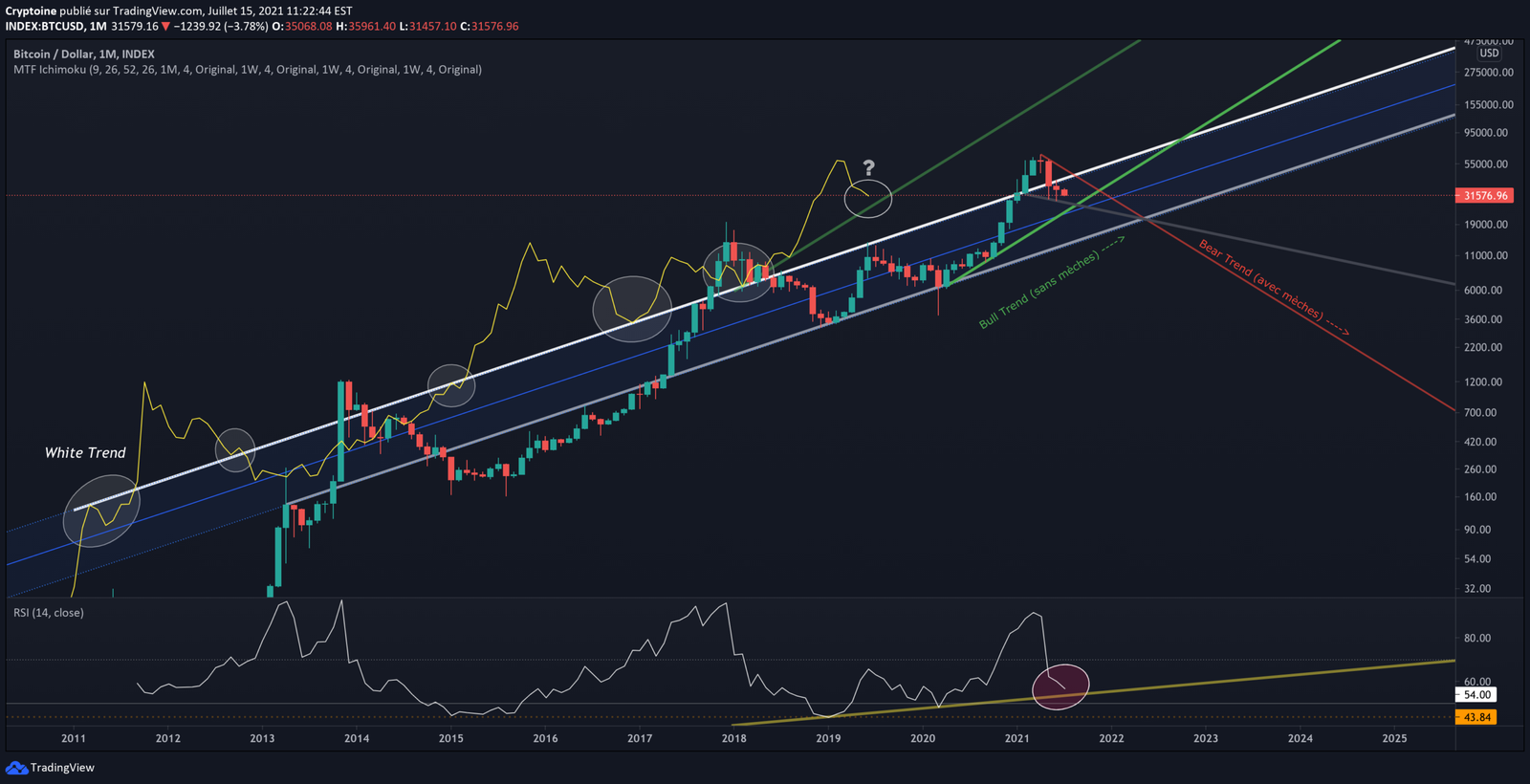1530x784 pixels.
Task: Click the 2018 label on the time axis
Action: [733, 738]
